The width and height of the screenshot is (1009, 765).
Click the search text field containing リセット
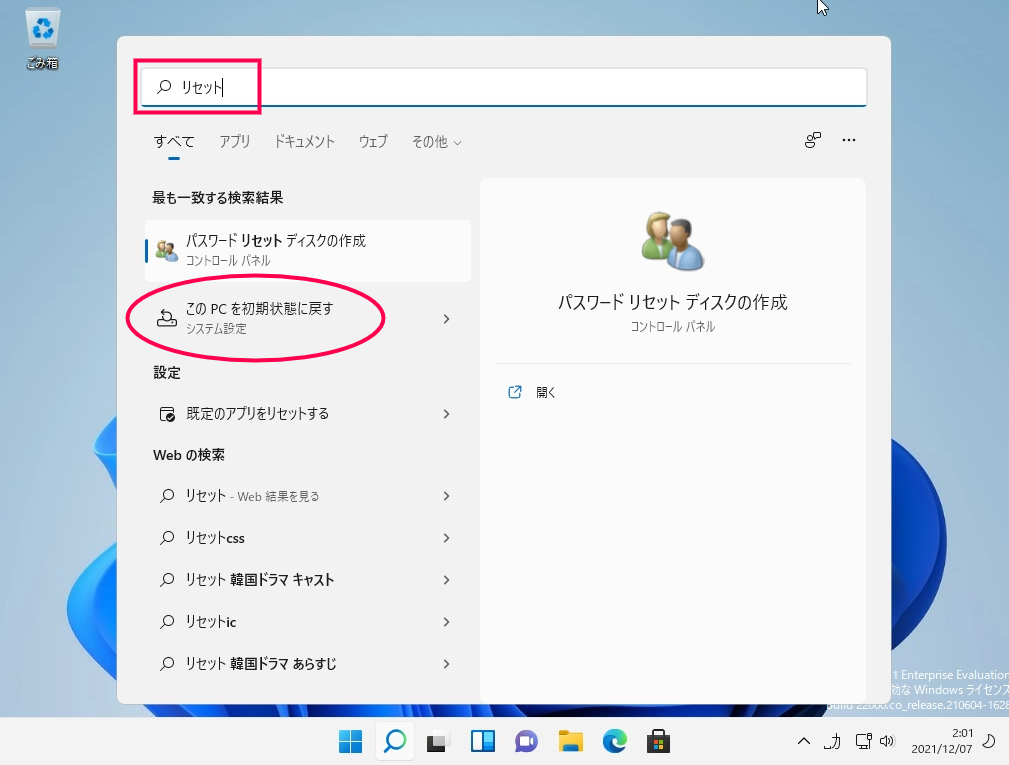[504, 87]
